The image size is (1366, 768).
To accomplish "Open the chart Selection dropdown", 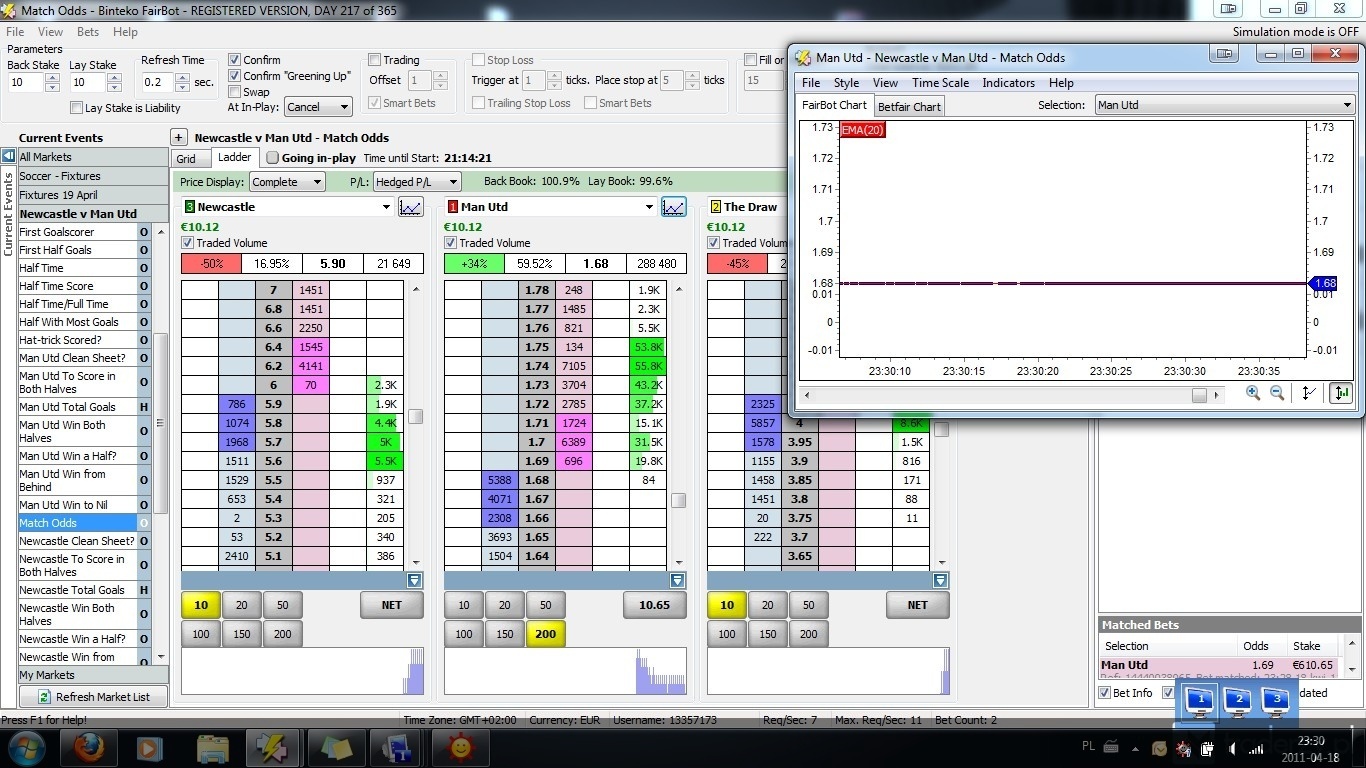I will (1224, 105).
